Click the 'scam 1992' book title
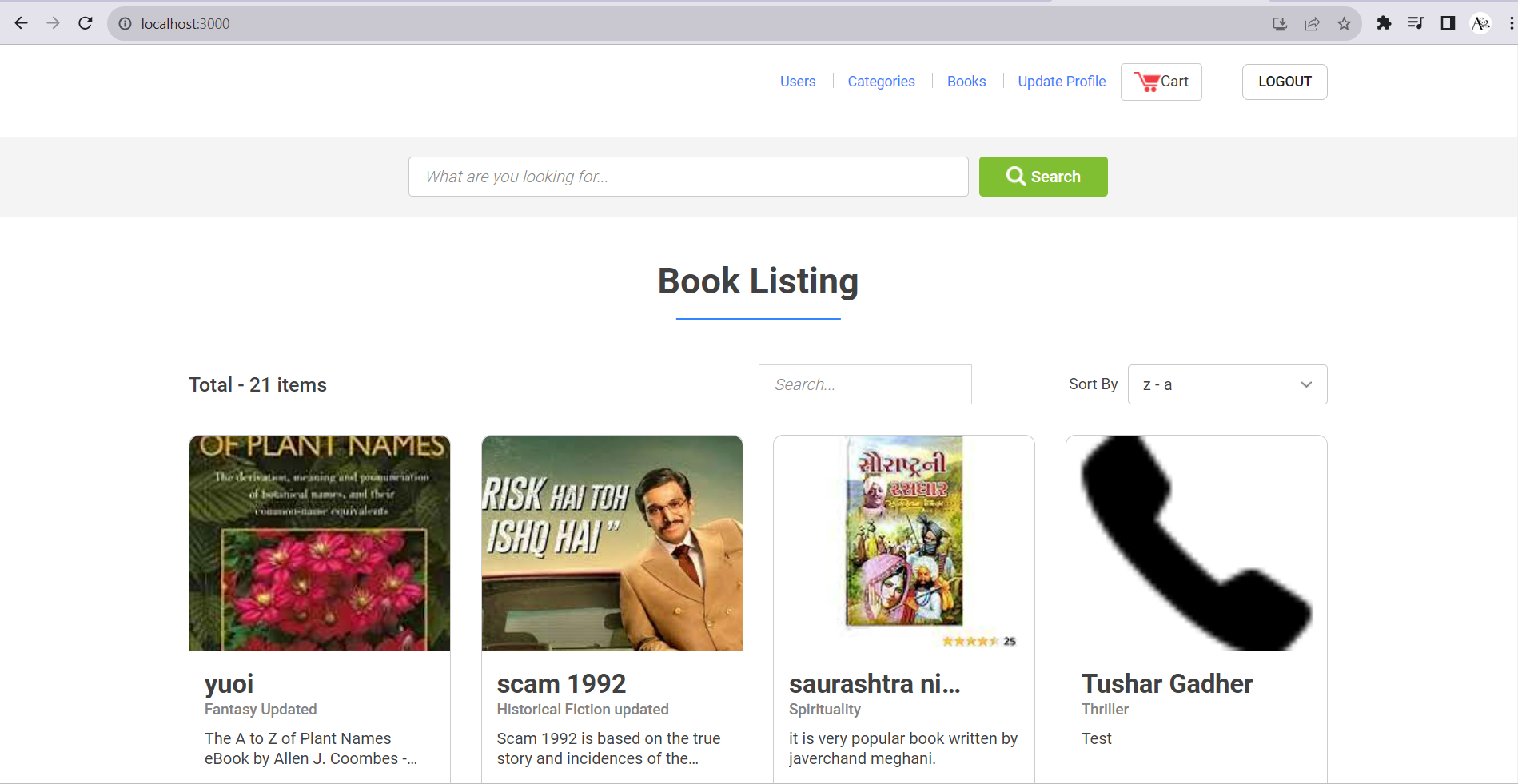 (561, 684)
